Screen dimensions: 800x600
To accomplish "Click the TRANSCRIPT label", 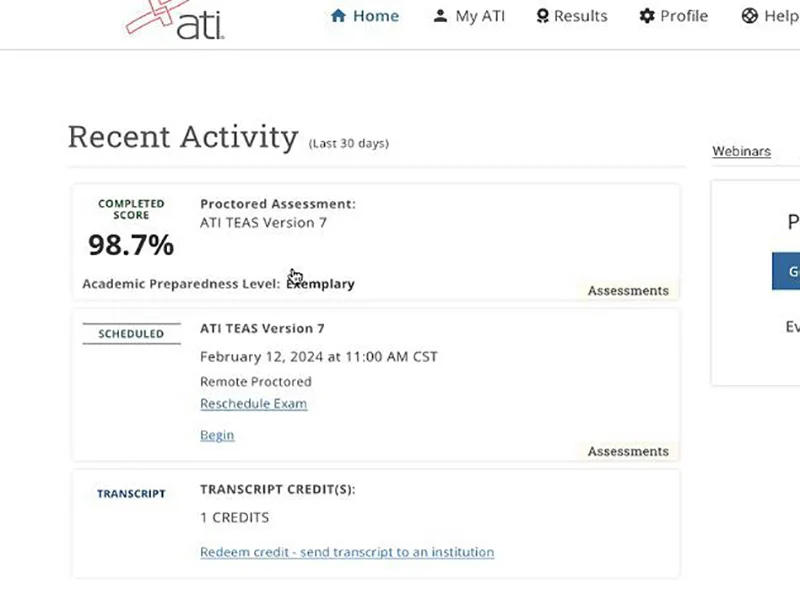I will [x=131, y=494].
